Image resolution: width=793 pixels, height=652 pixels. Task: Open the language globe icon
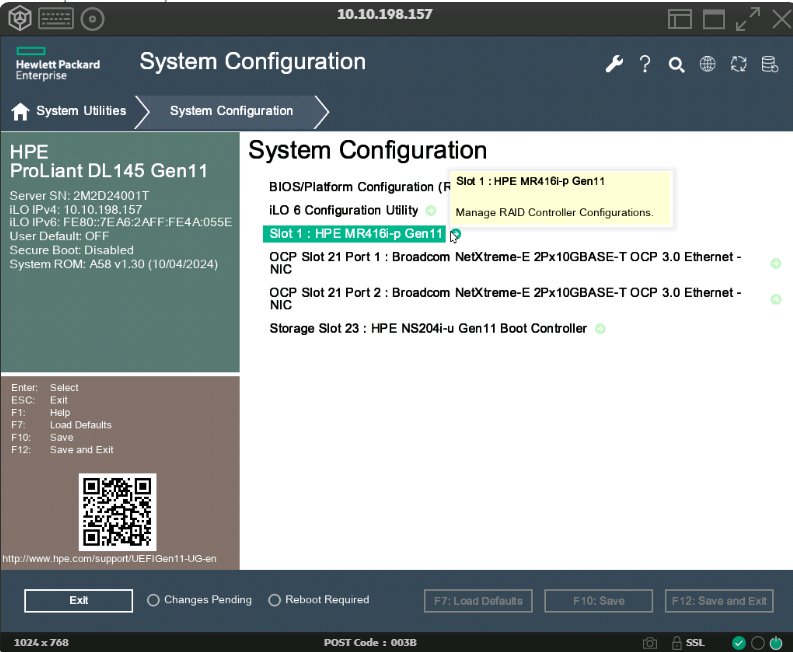point(707,64)
